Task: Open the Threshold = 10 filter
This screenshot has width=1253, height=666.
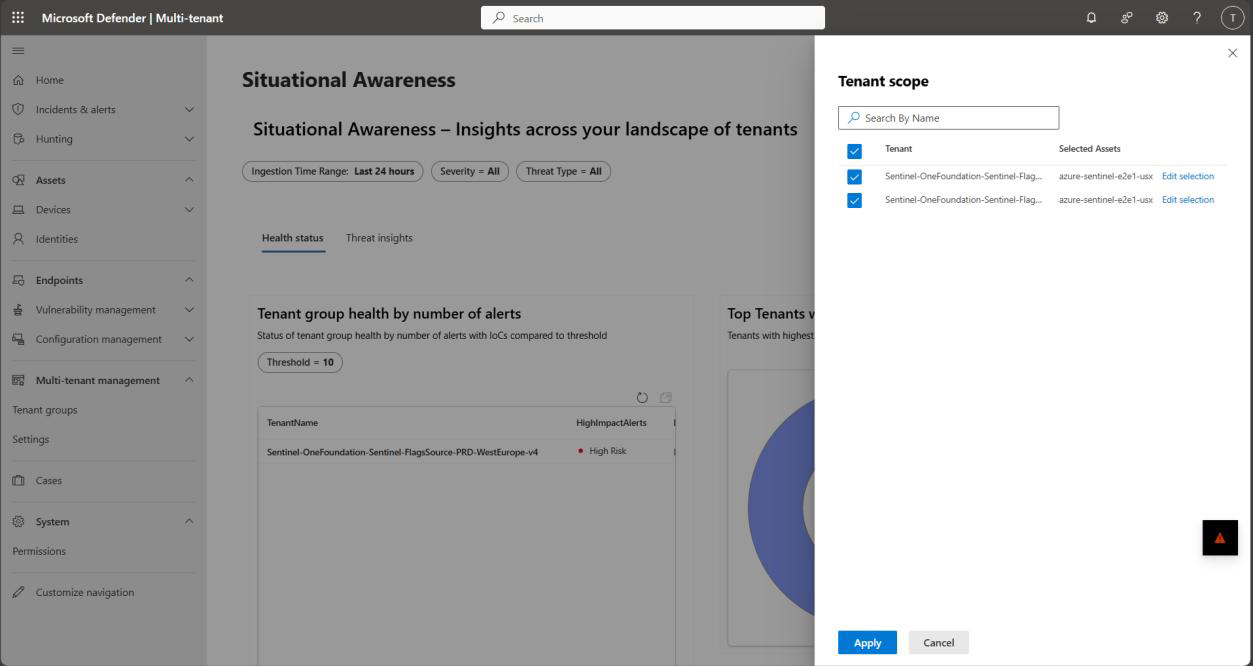Action: pos(300,362)
